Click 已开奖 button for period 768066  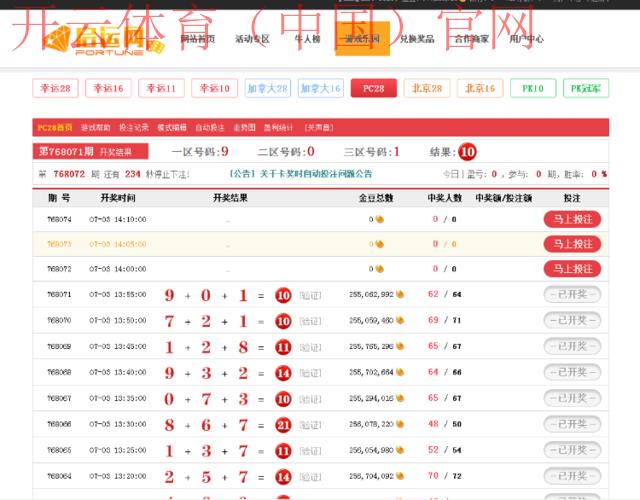(x=572, y=424)
